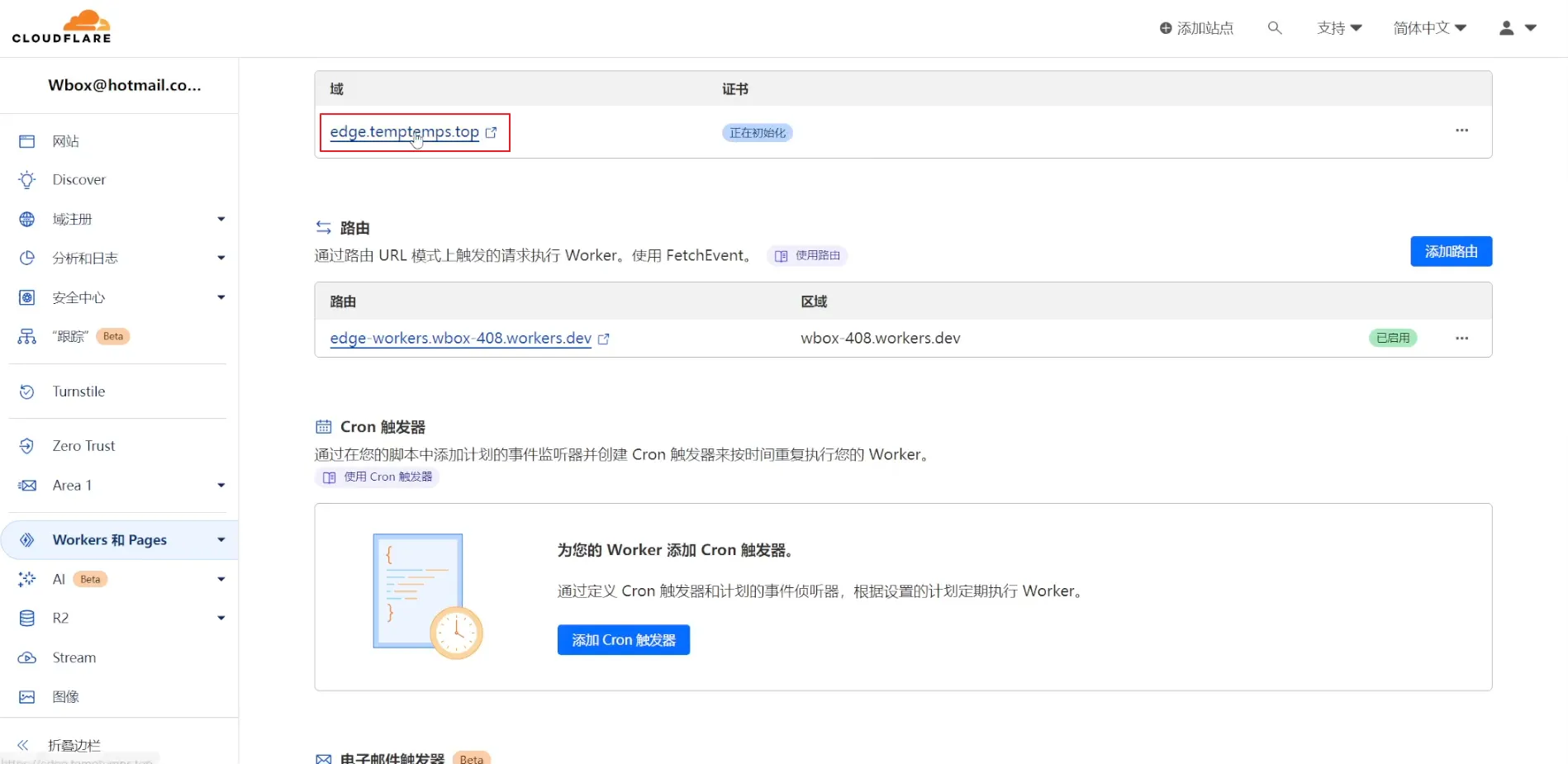This screenshot has width=1568, height=764.
Task: Click the 添加 Cron 触发器 button
Action: tap(624, 640)
